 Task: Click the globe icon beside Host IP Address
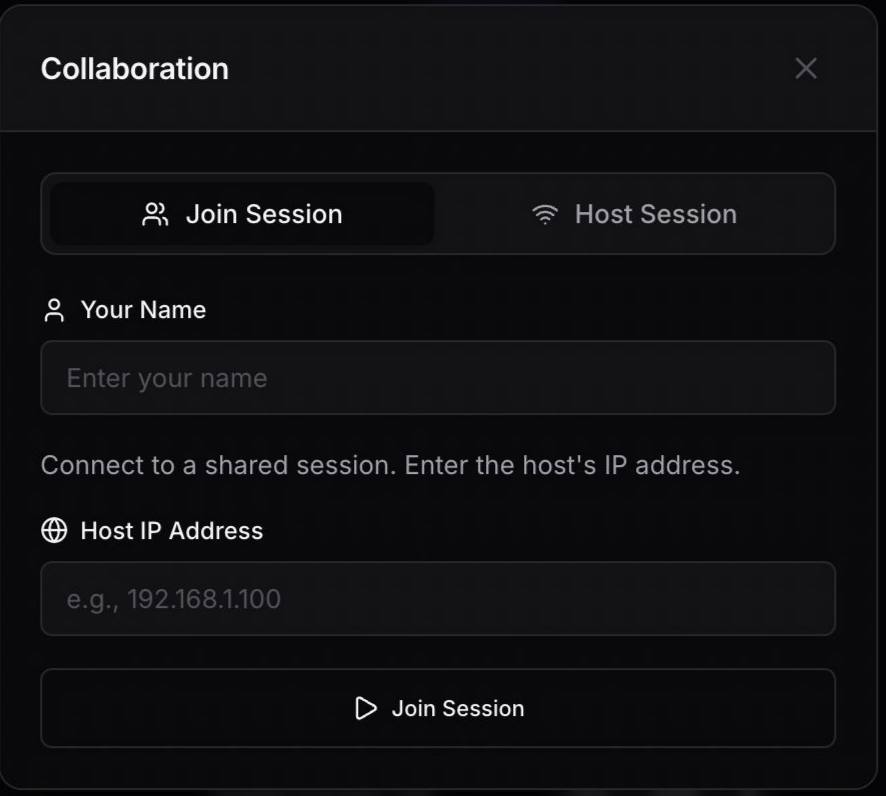pos(54,530)
